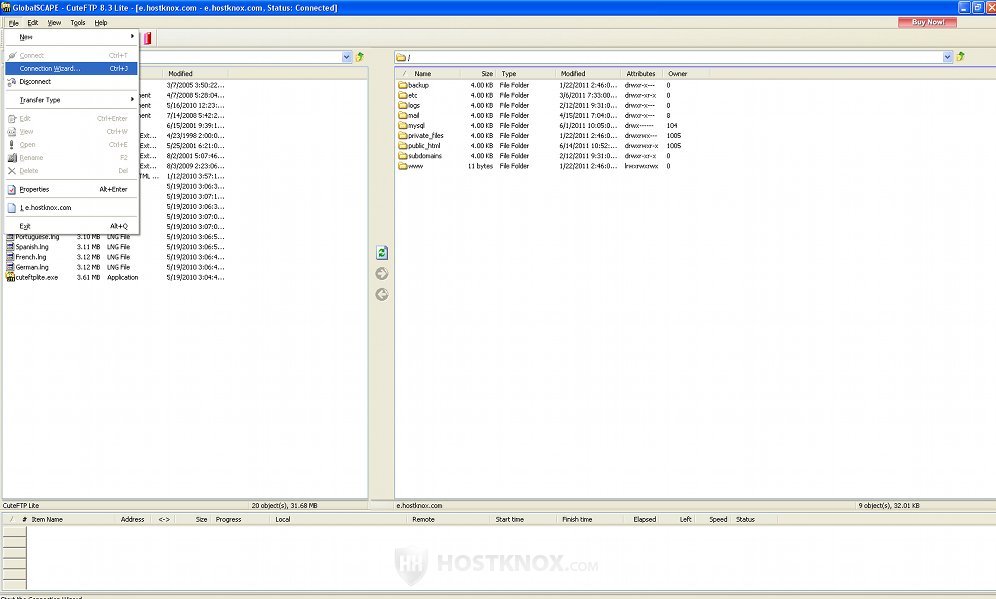The width and height of the screenshot is (996, 599).
Task: Click the Local queue column header
Action: click(339, 520)
